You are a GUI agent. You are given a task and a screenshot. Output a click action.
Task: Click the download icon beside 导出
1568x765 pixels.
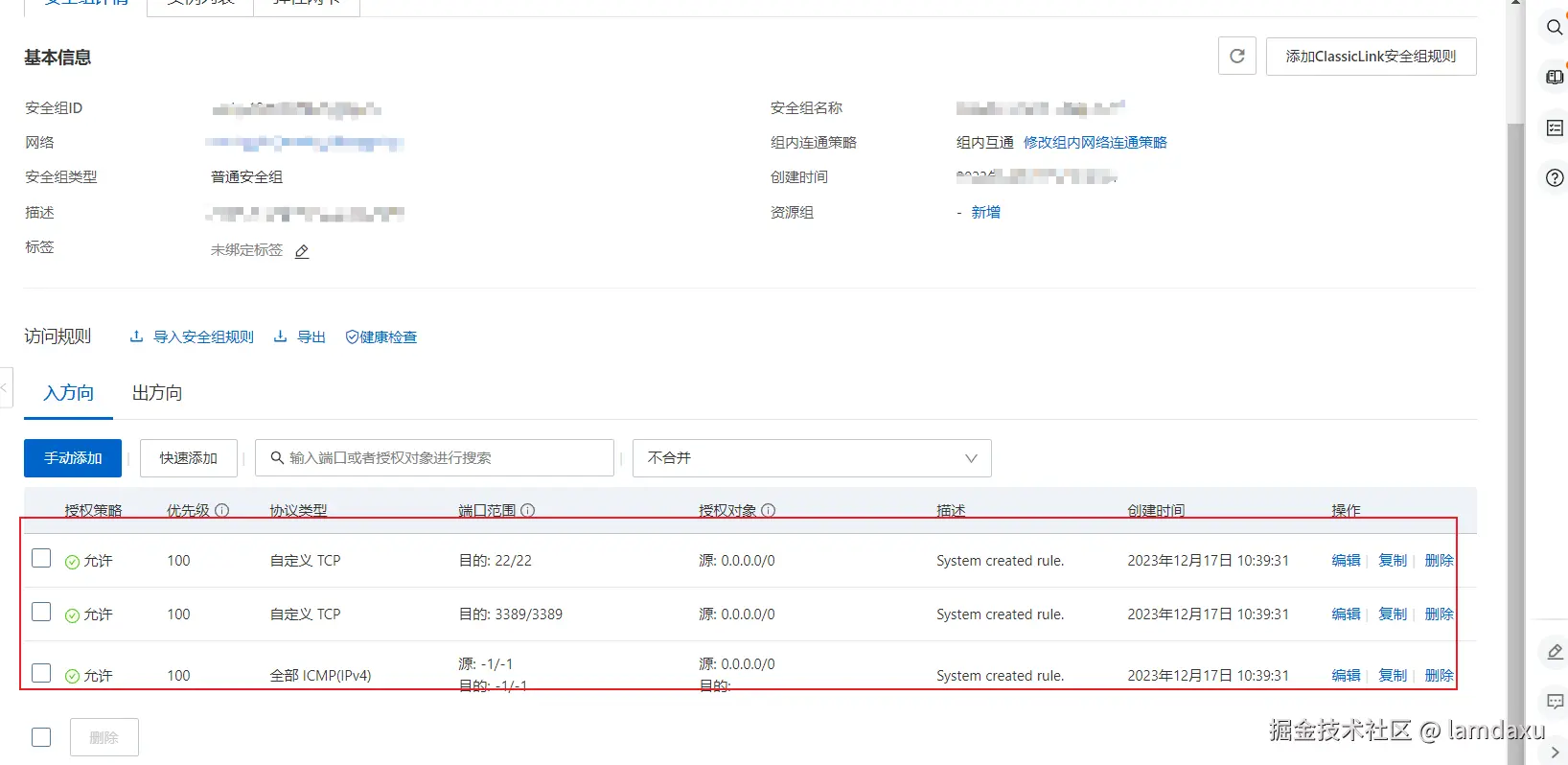point(281,336)
